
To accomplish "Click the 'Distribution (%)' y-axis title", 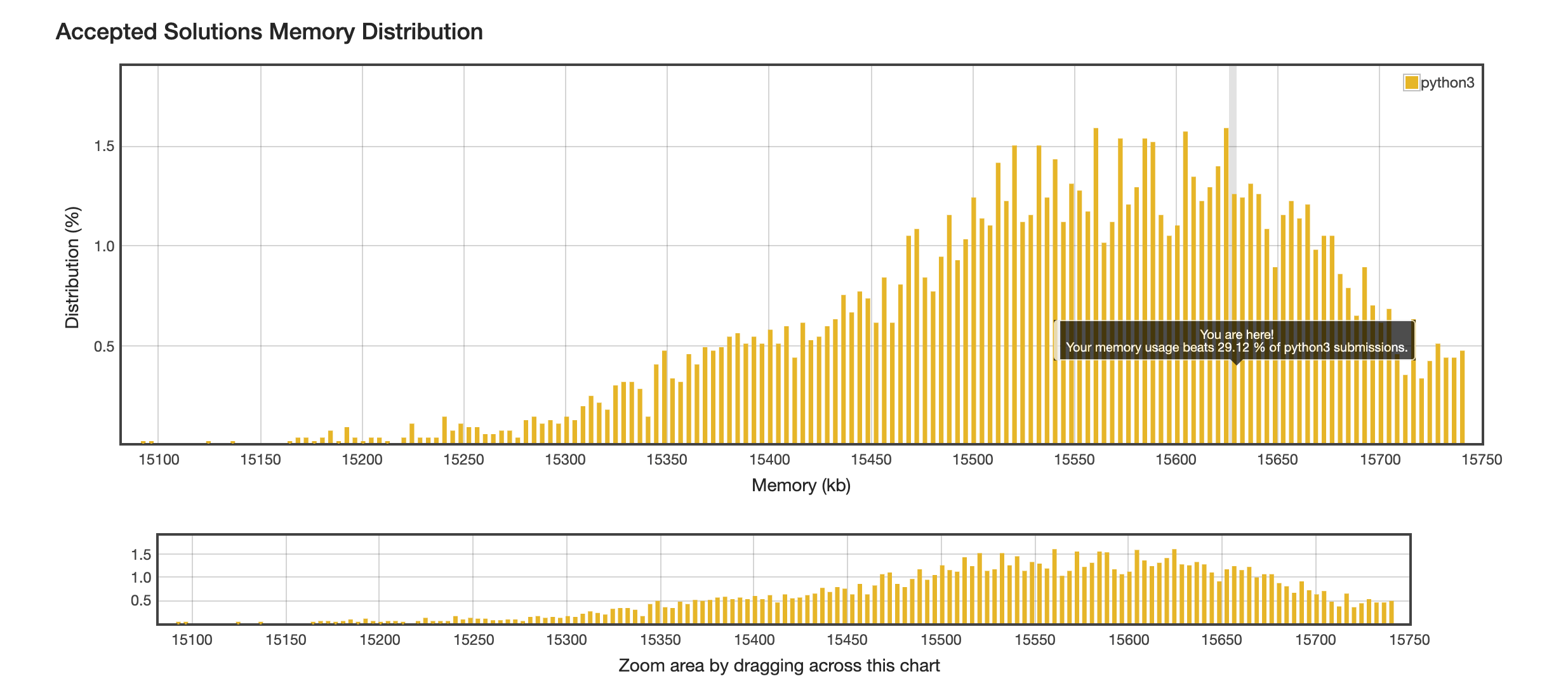I will click(x=72, y=267).
